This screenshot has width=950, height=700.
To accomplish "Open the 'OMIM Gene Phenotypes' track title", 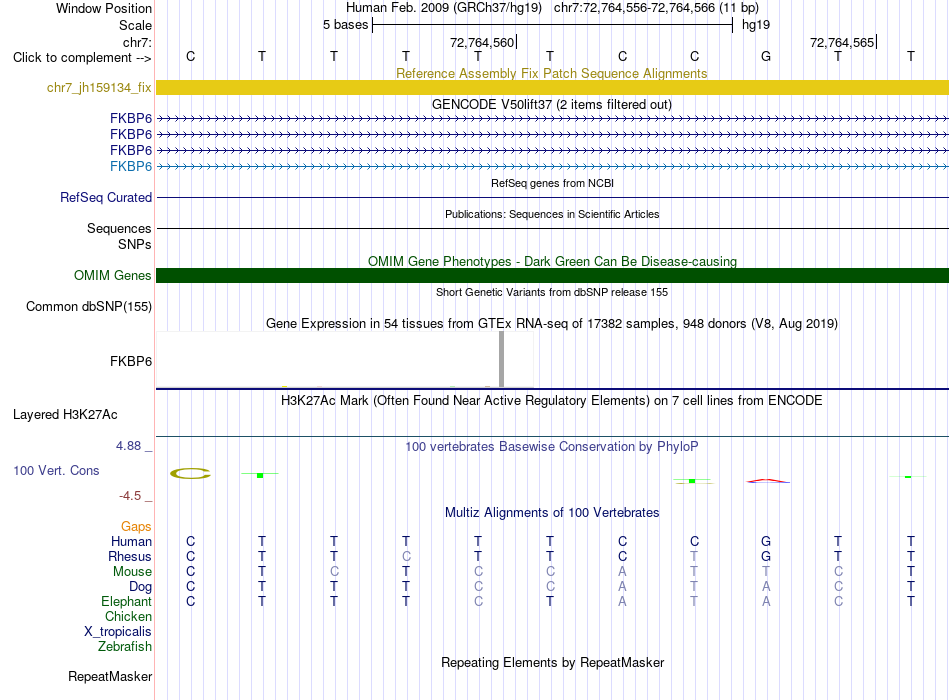I will tap(552, 261).
